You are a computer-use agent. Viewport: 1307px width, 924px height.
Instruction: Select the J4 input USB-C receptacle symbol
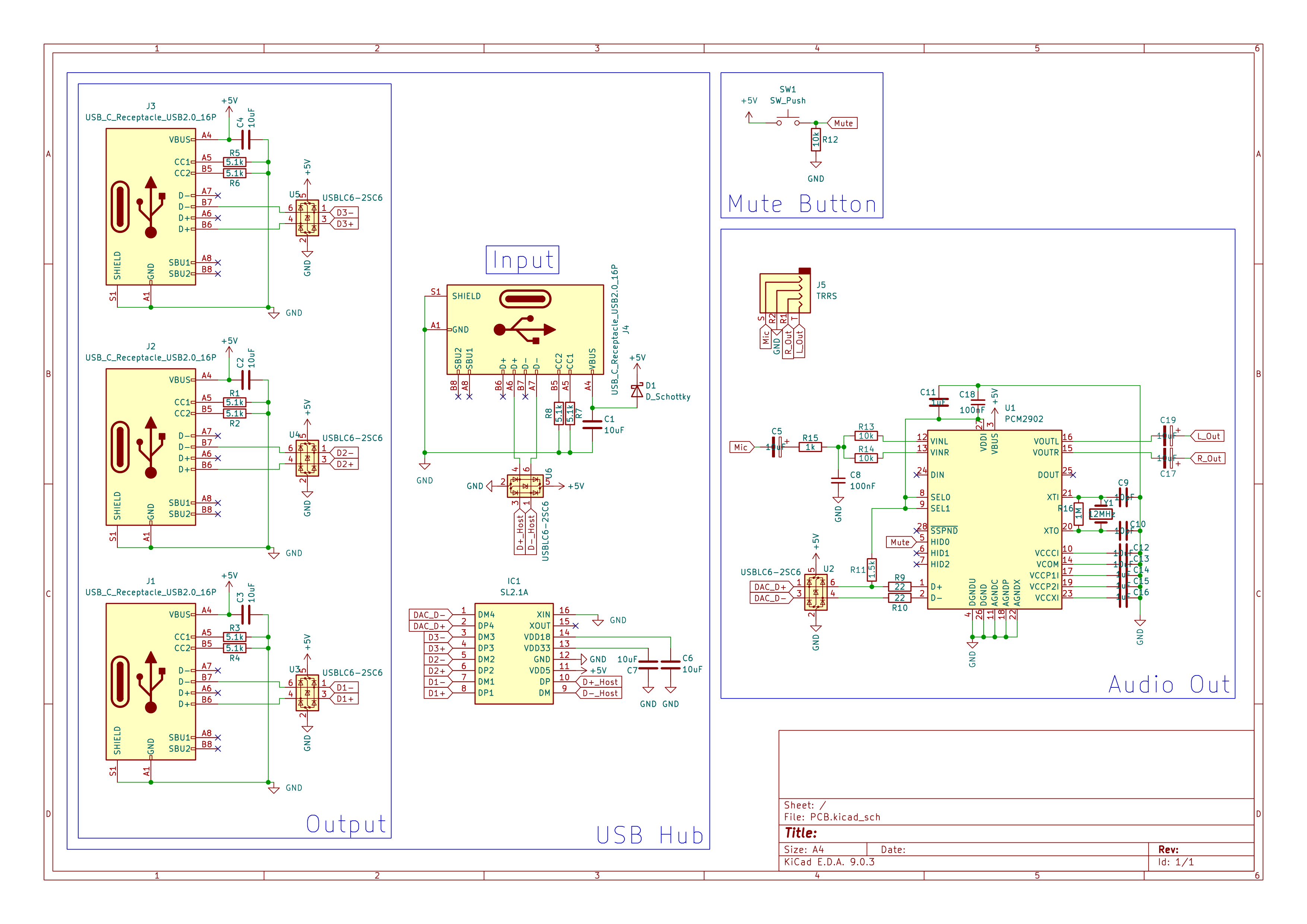coord(525,330)
